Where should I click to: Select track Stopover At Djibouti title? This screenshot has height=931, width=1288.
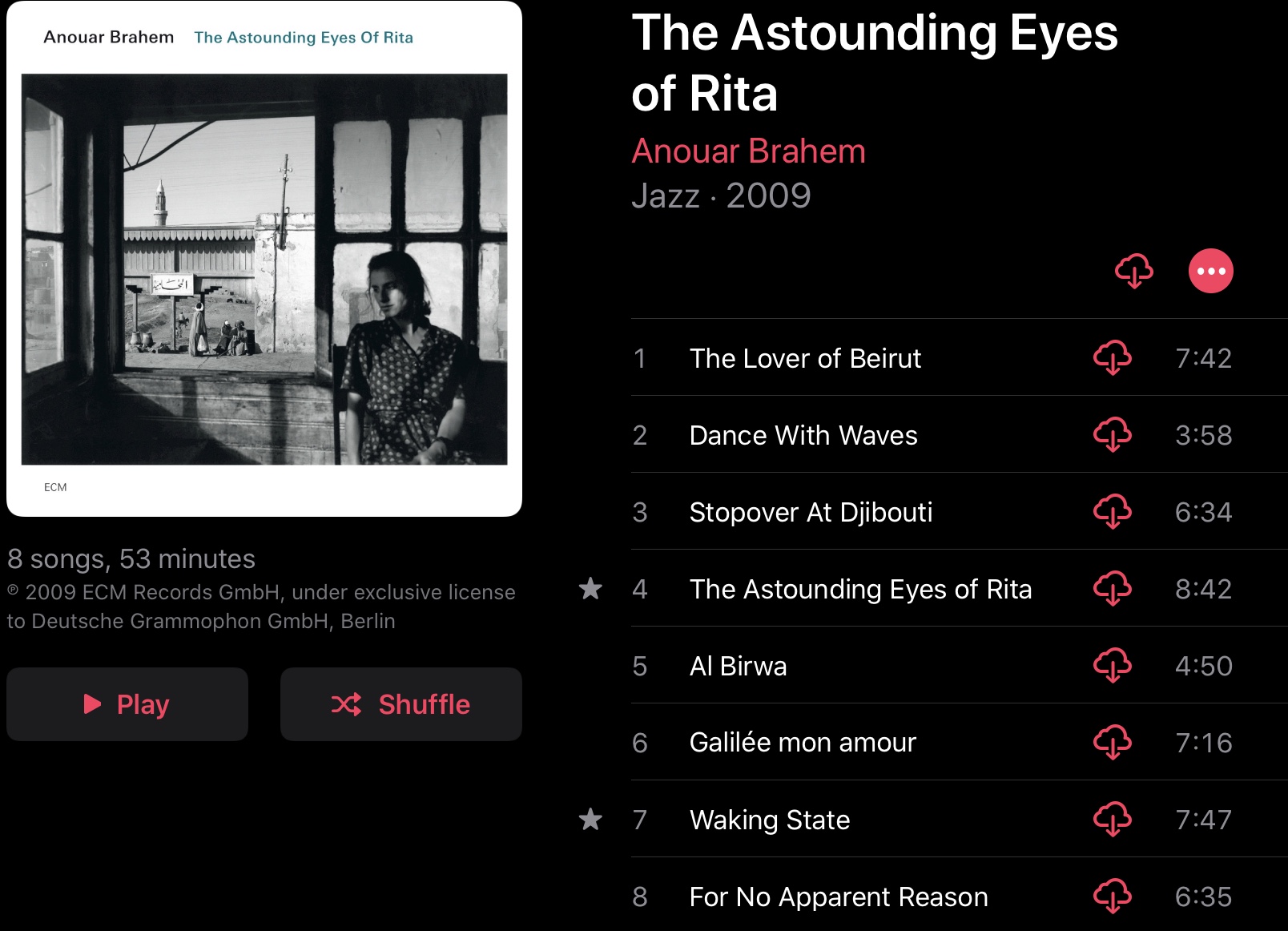click(x=811, y=512)
